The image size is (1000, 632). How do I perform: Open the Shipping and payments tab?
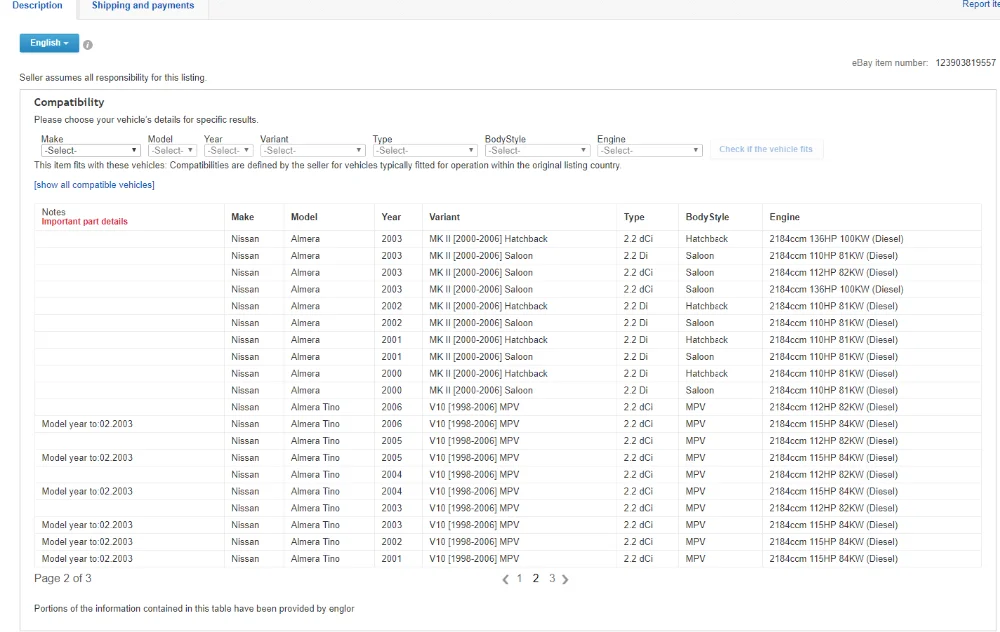[x=143, y=6]
